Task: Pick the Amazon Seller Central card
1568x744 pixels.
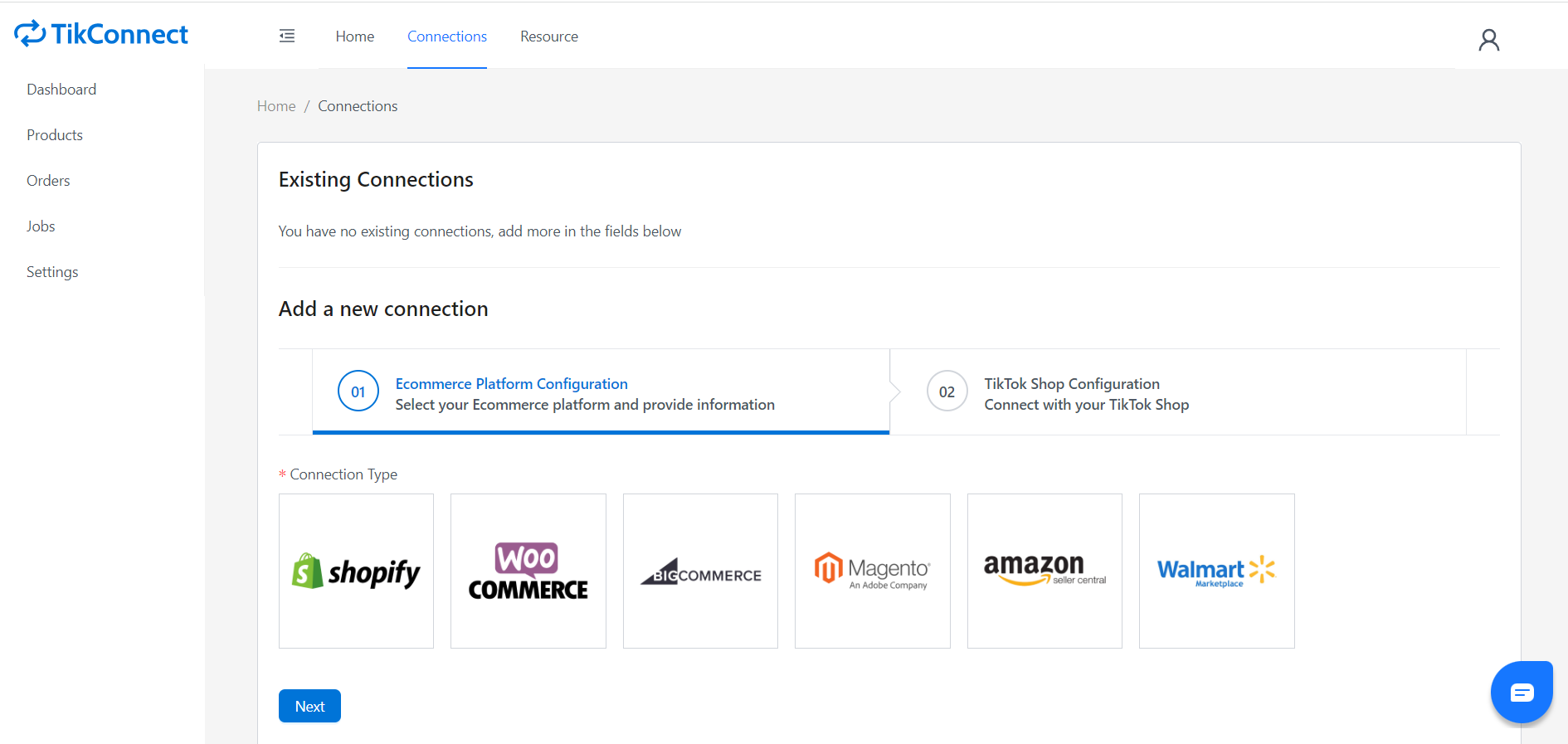Action: click(1045, 571)
